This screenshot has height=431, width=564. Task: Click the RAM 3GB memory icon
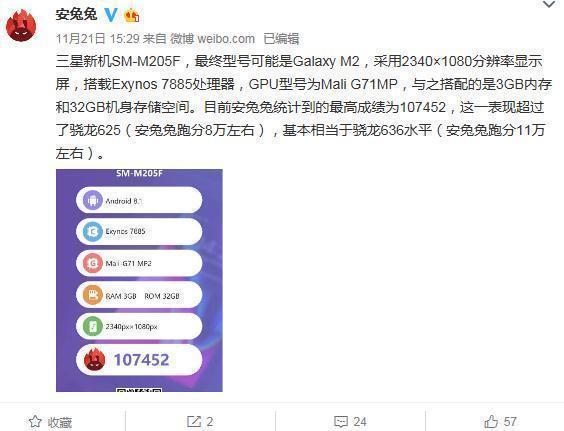[93, 295]
